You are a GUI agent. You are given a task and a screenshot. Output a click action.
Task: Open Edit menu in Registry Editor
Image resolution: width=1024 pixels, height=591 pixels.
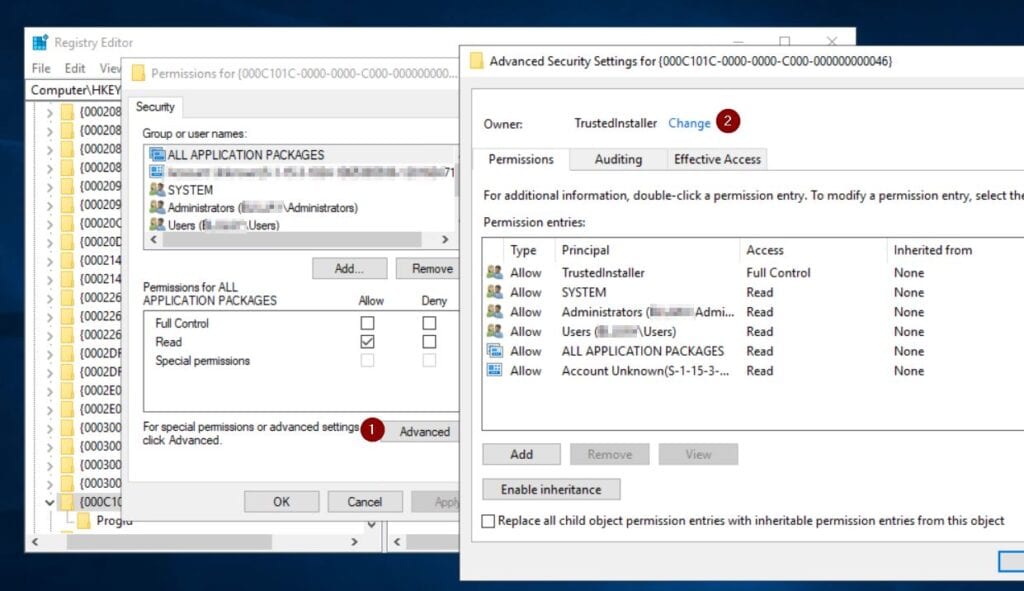point(74,68)
